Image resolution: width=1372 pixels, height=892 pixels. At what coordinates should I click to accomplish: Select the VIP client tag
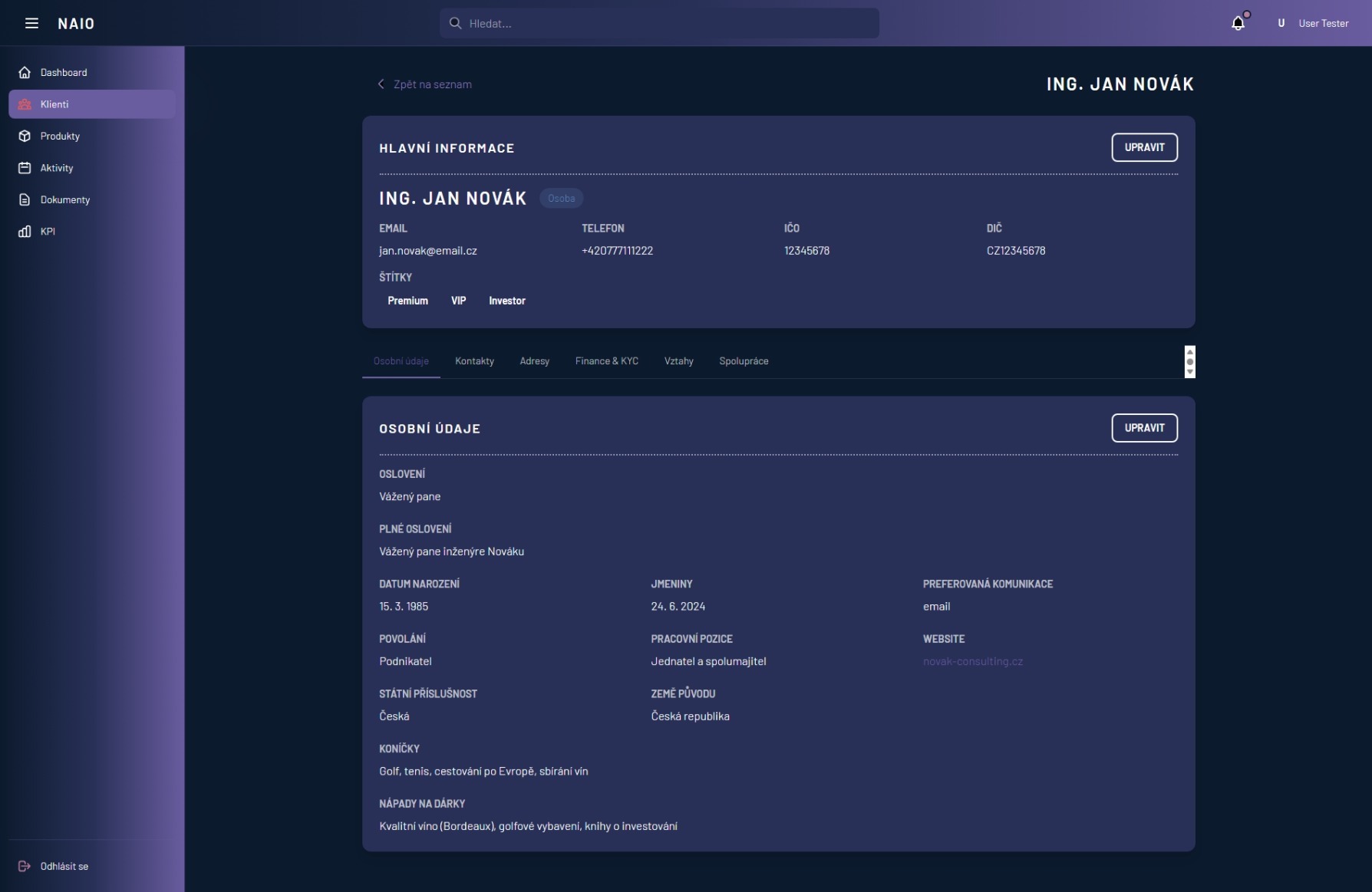[458, 301]
